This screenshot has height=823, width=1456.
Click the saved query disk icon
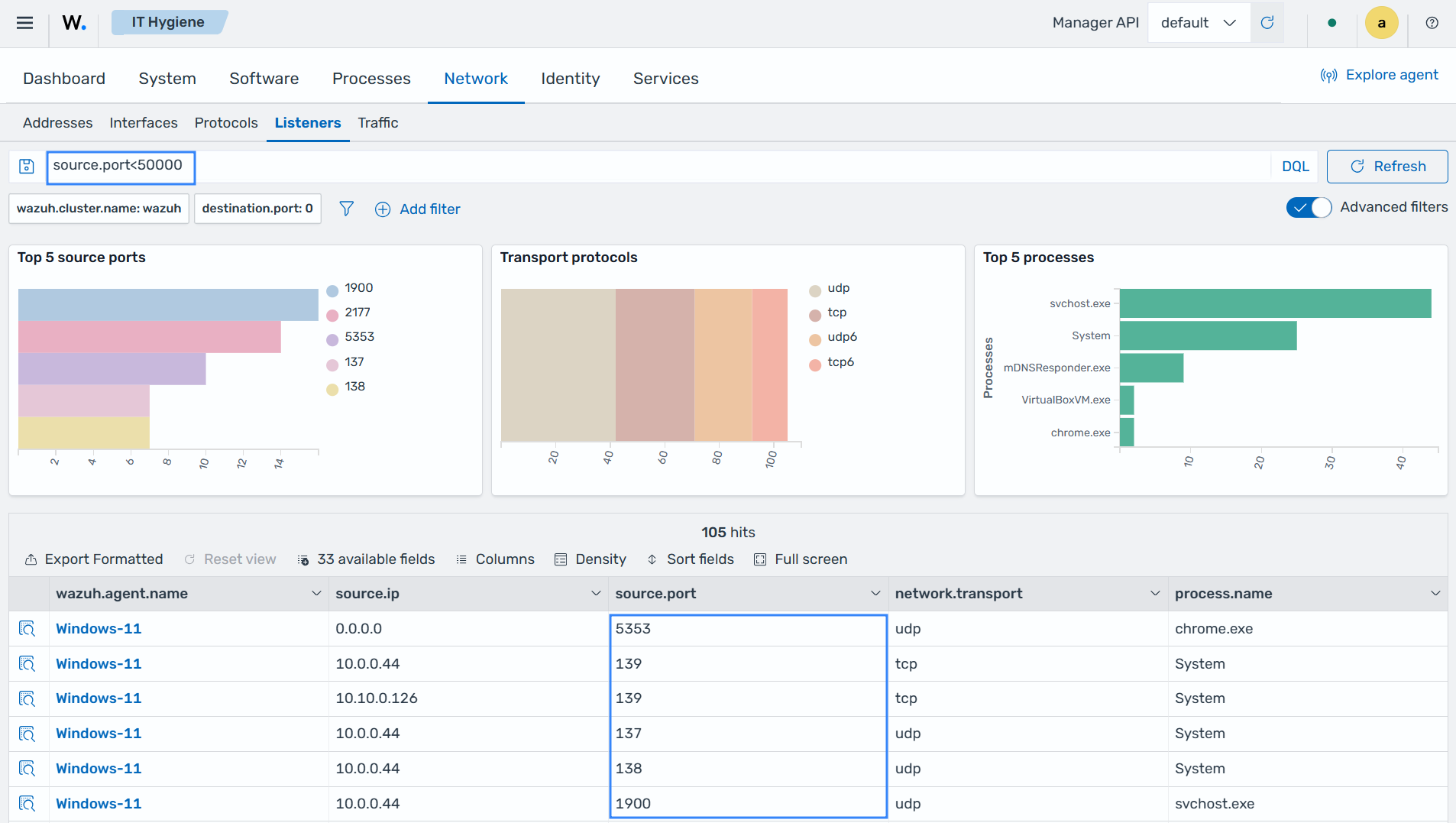point(27,167)
